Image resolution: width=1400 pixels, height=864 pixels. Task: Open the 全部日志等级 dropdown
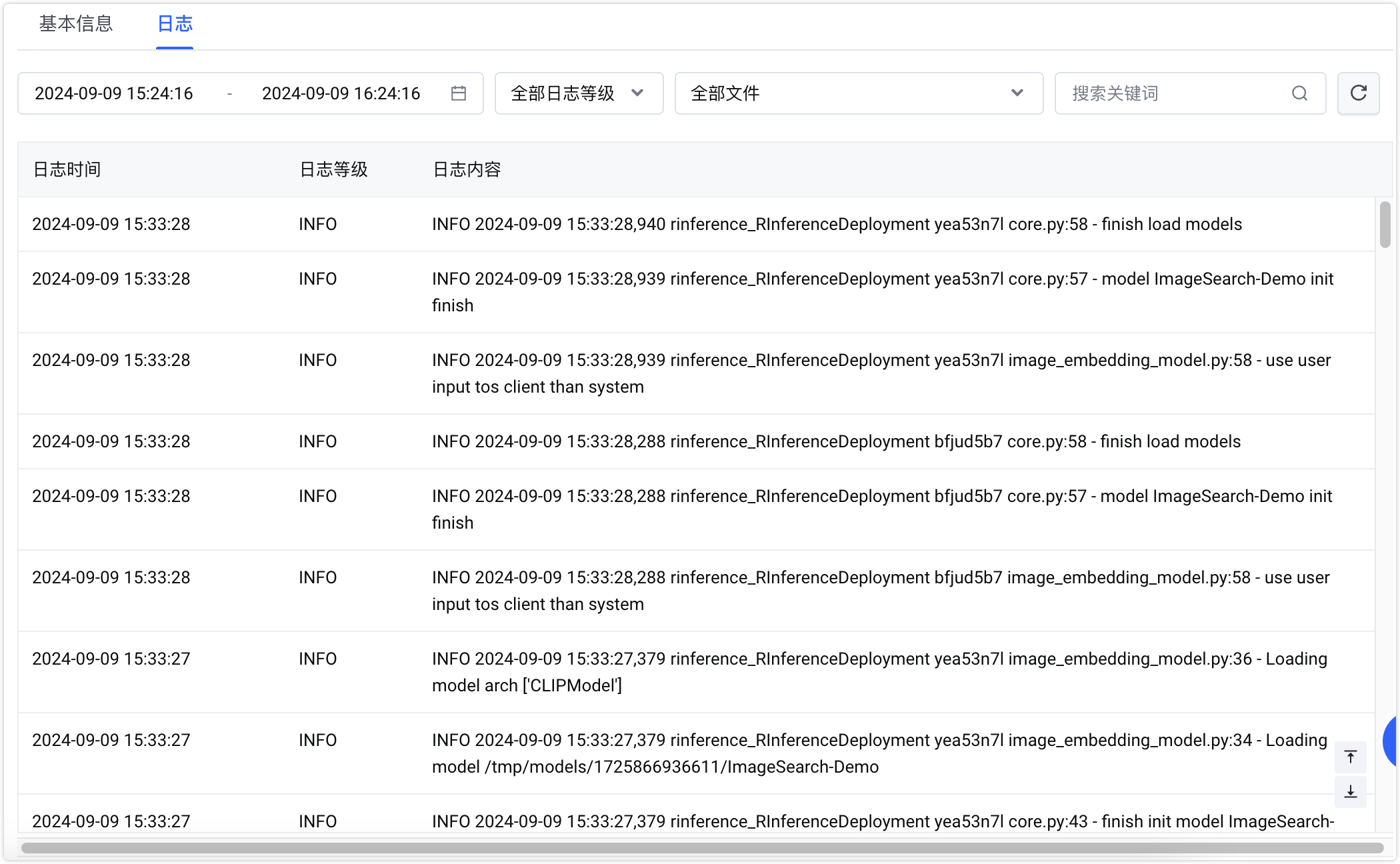pyautogui.click(x=579, y=93)
